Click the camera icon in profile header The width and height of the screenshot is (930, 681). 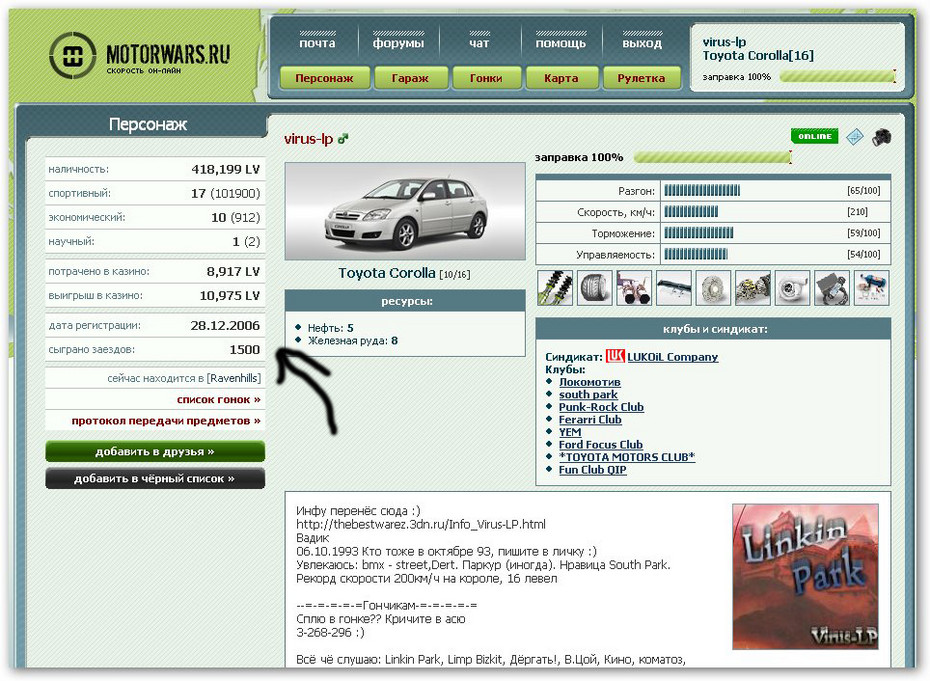(881, 137)
